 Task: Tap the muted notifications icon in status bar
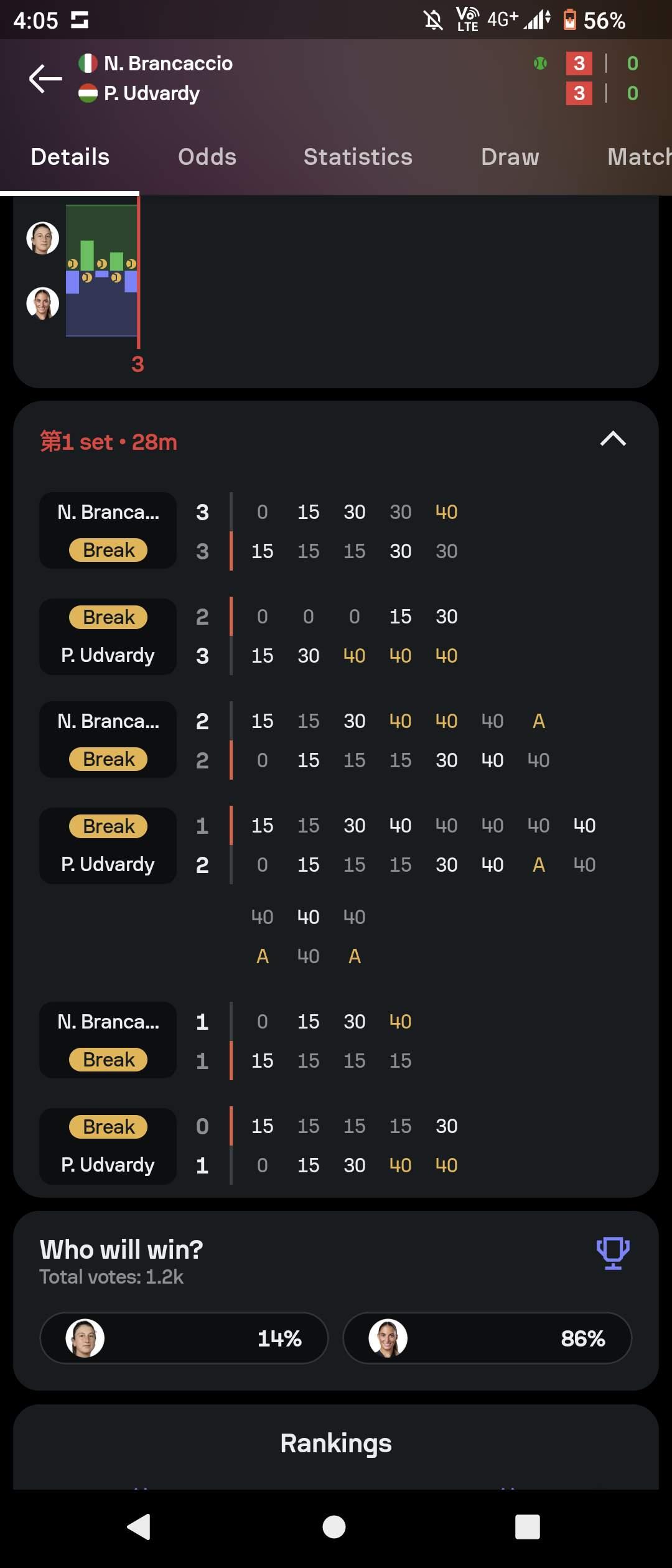pos(433,21)
